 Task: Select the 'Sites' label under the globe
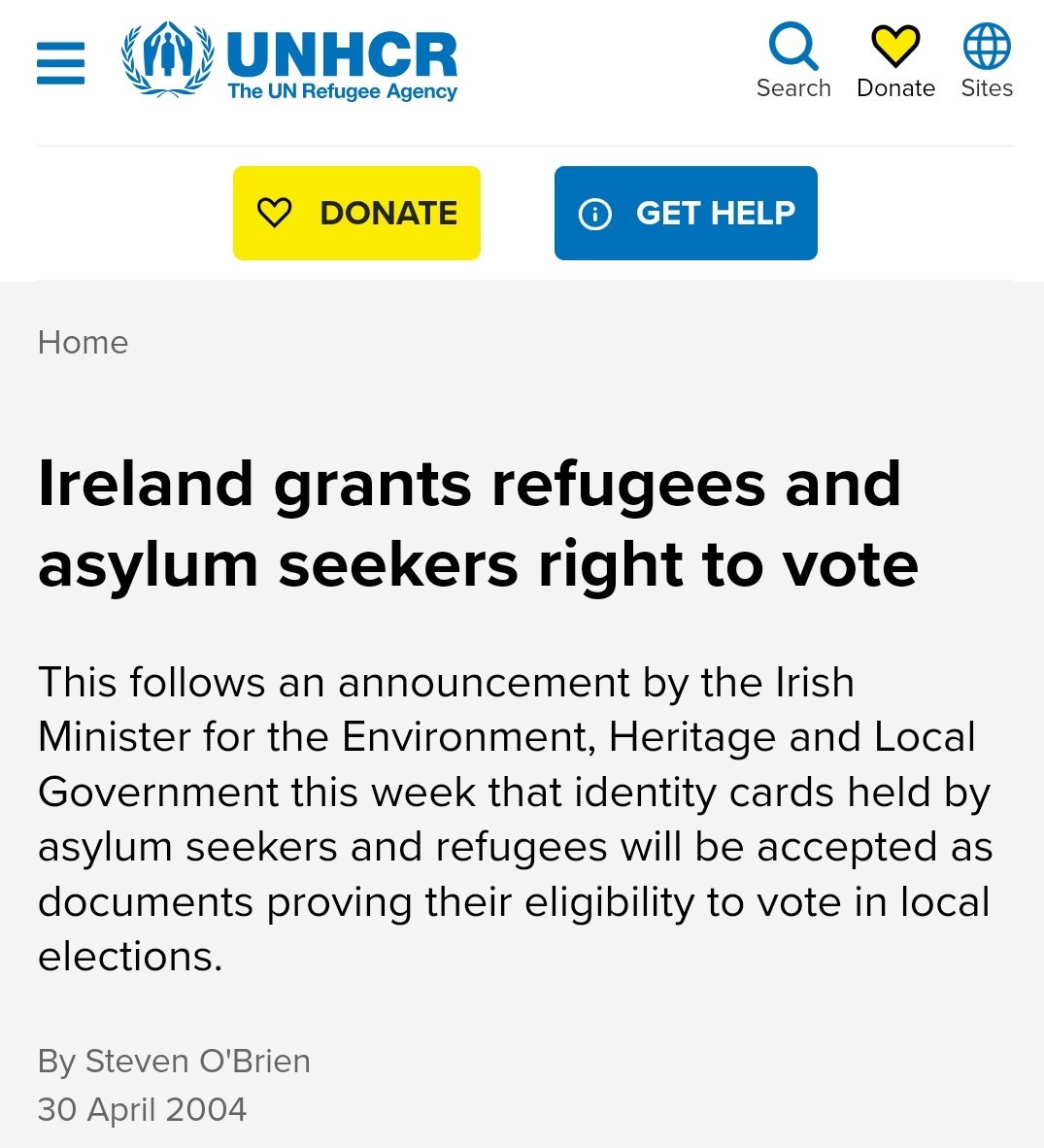click(987, 88)
